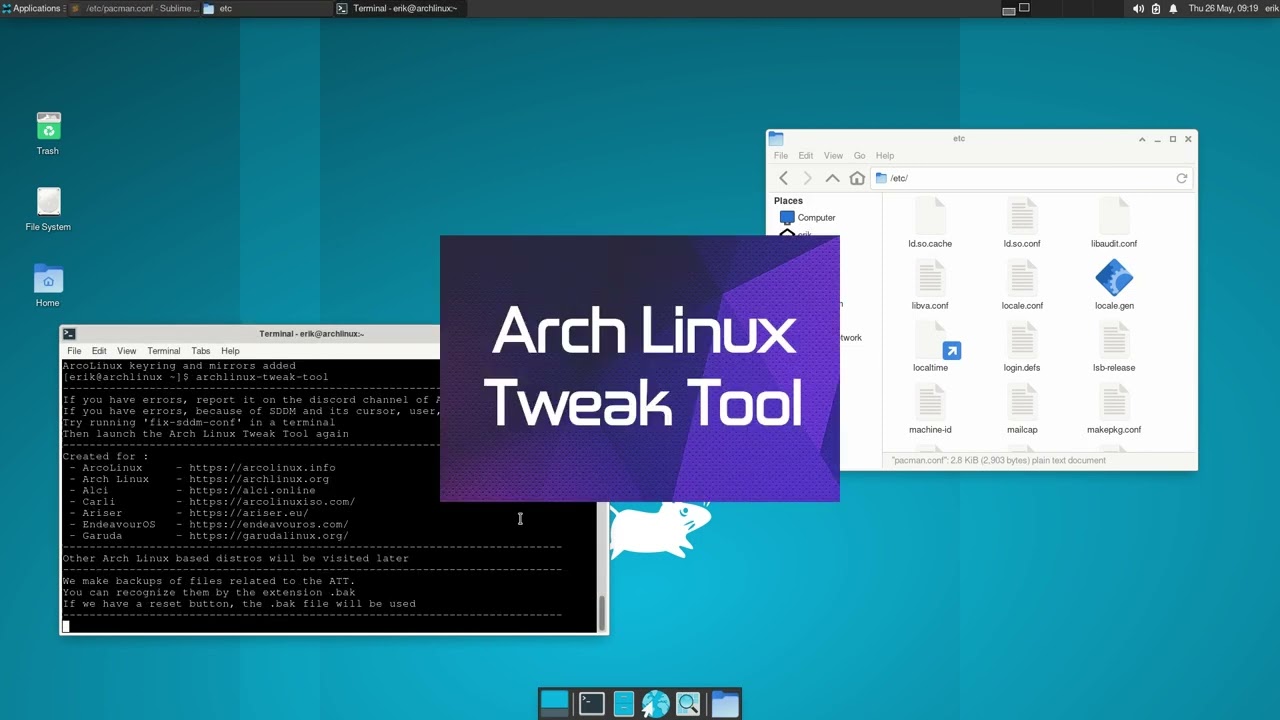This screenshot has height=720, width=1280.
Task: Open the Edit menu in the etc window
Action: 805,156
